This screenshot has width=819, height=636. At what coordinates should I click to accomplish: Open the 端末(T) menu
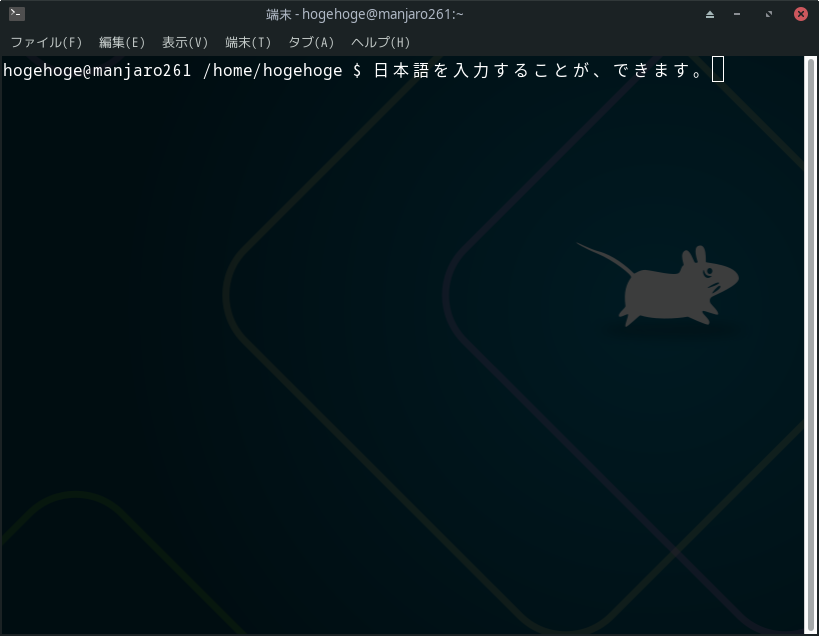(248, 42)
